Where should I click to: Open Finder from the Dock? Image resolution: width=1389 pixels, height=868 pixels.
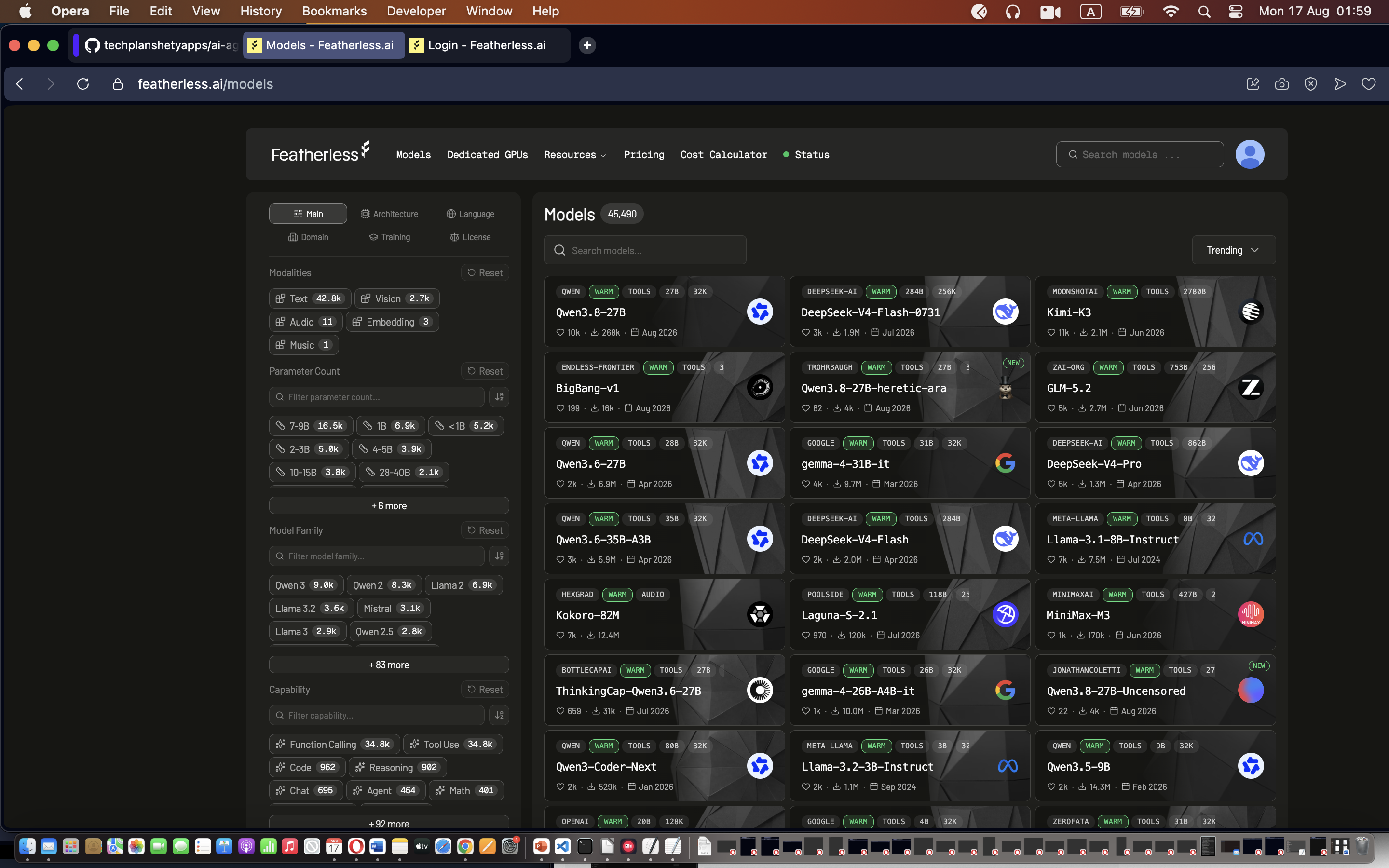pos(27,846)
